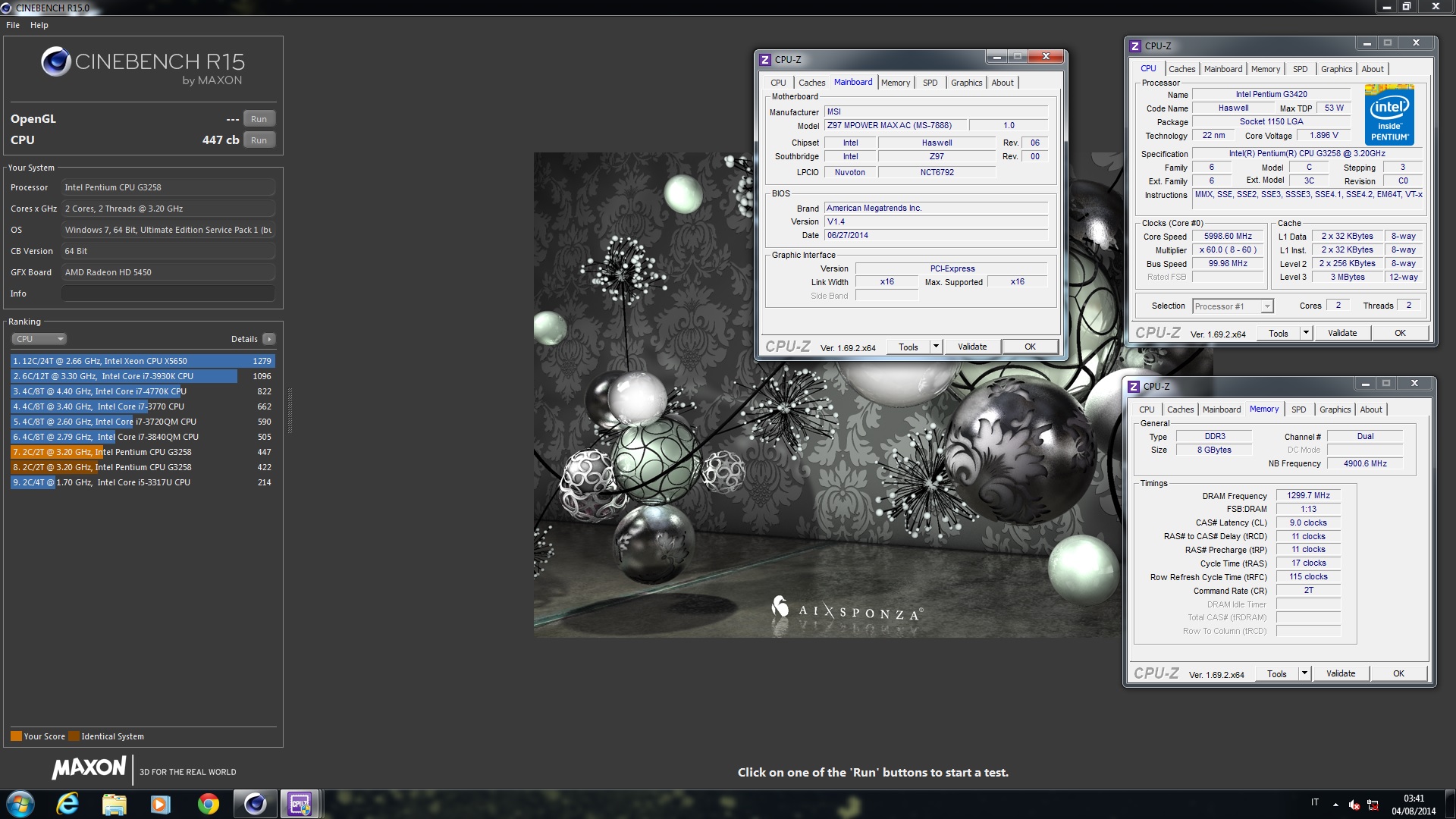Image resolution: width=1456 pixels, height=819 pixels.
Task: Click the IT language indicator in taskbar
Action: coord(1315,802)
